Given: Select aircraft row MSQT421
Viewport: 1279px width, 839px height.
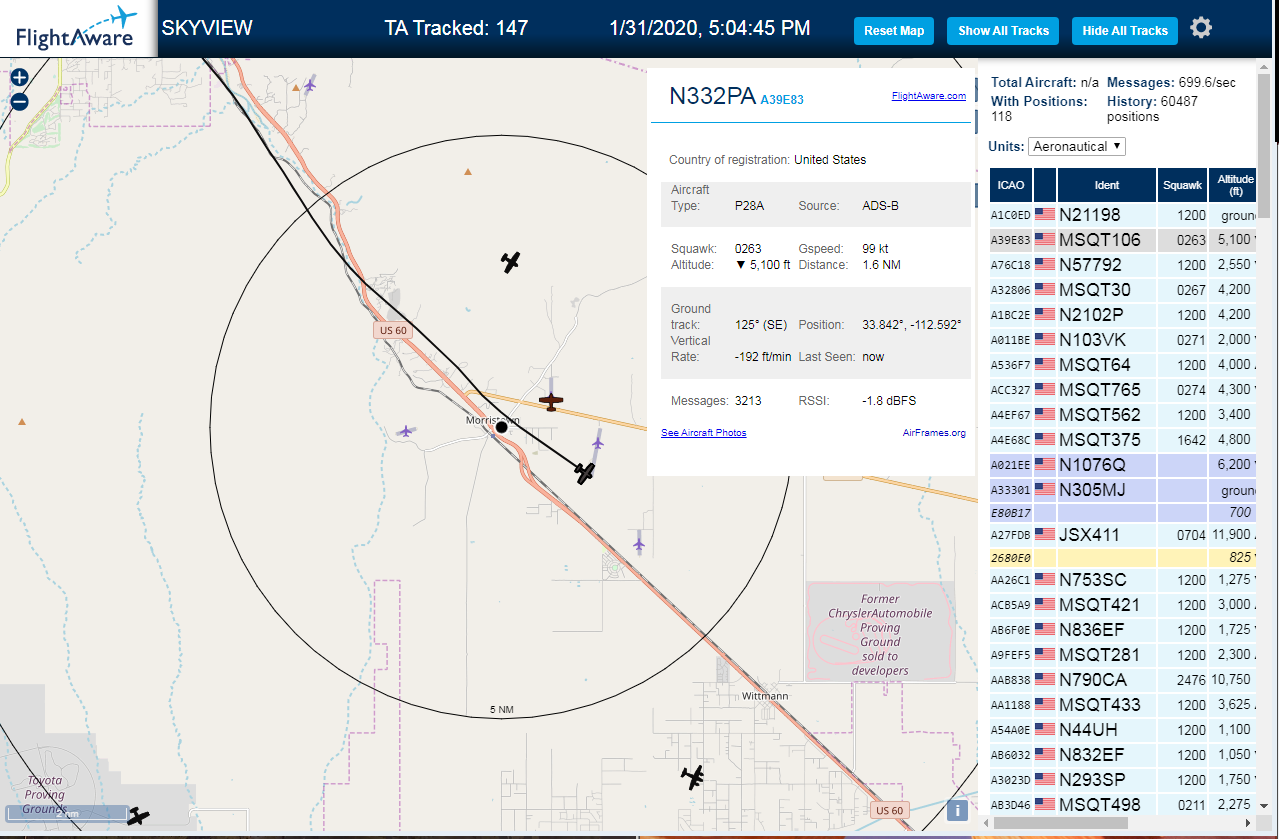Looking at the screenshot, I should (1124, 605).
